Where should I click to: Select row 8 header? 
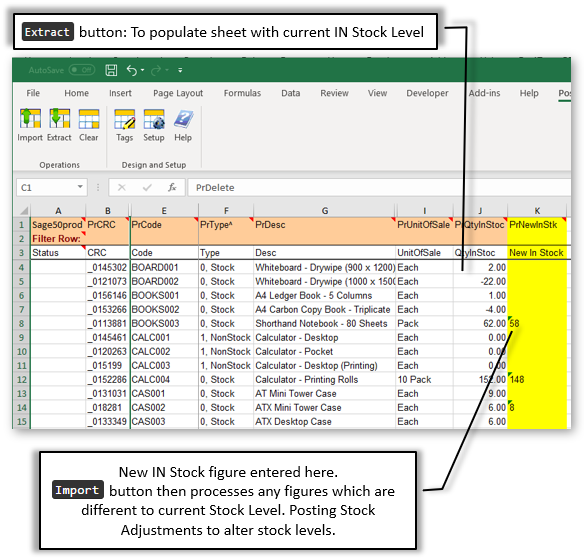point(22,323)
